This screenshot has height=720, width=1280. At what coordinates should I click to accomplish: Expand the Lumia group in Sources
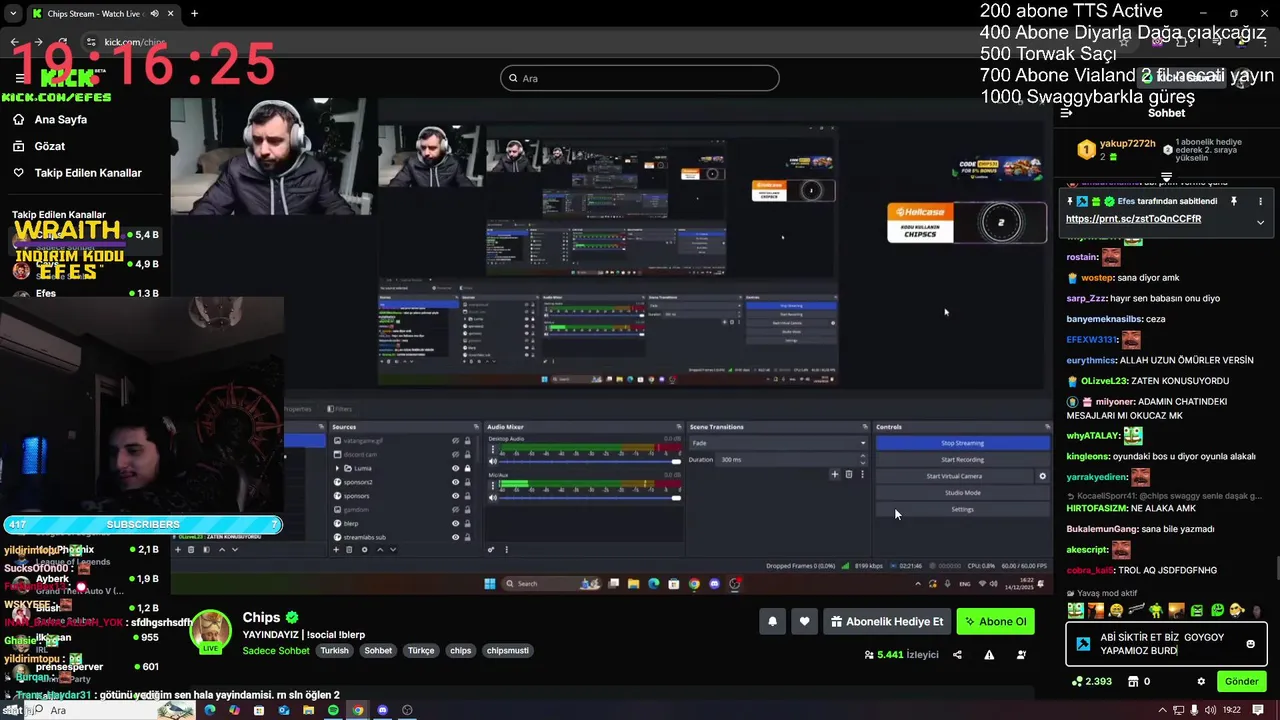[337, 468]
